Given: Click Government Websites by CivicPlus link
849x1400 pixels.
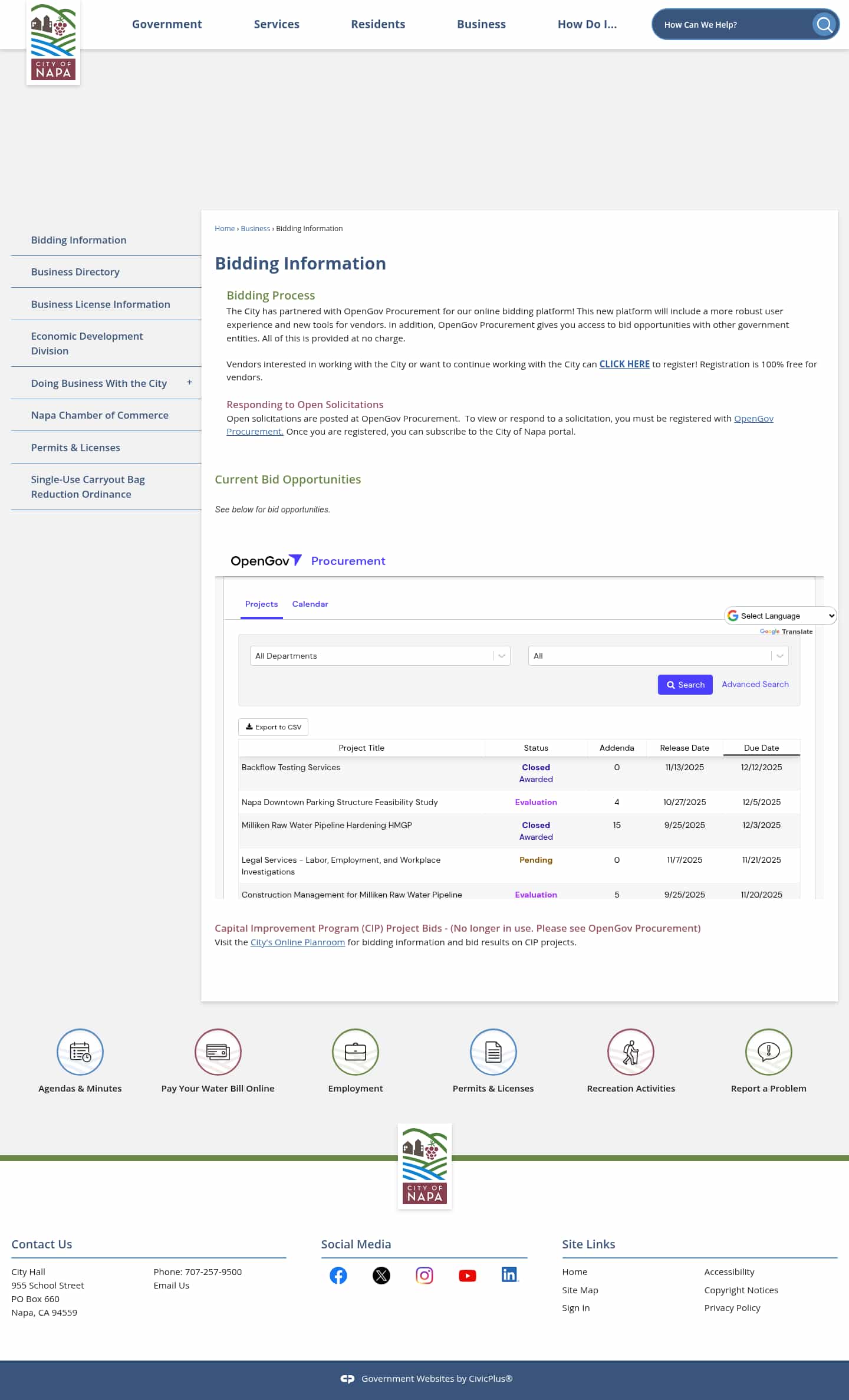Looking at the screenshot, I should pos(437,1378).
